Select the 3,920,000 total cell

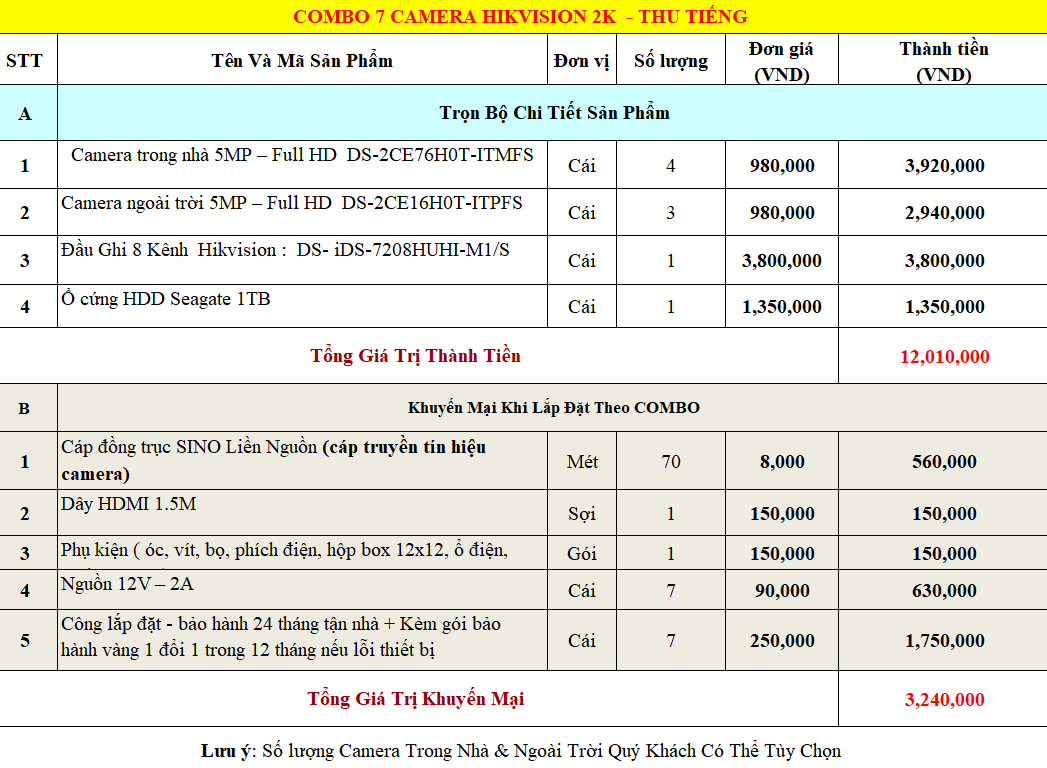tap(944, 166)
